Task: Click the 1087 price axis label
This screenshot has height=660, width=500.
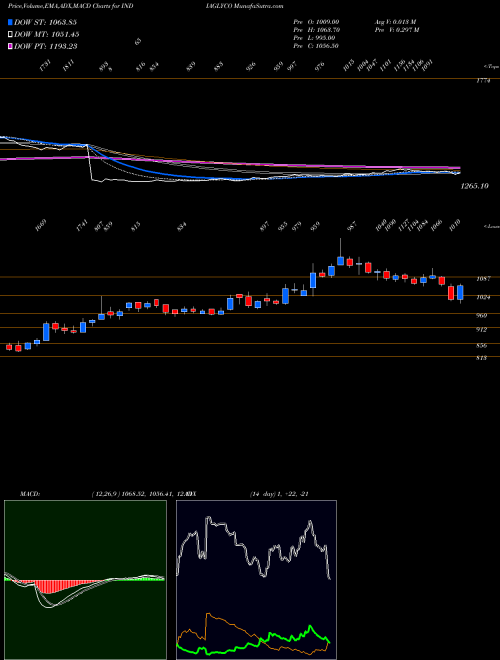Action: coord(484,279)
